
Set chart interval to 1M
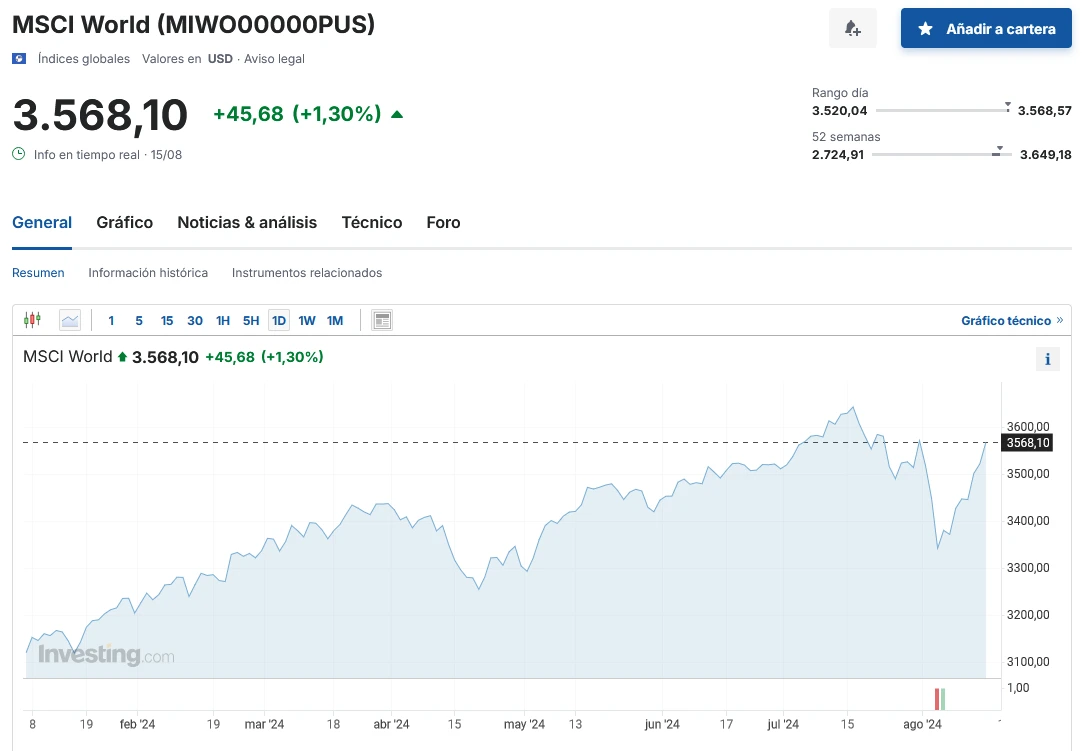(x=335, y=321)
